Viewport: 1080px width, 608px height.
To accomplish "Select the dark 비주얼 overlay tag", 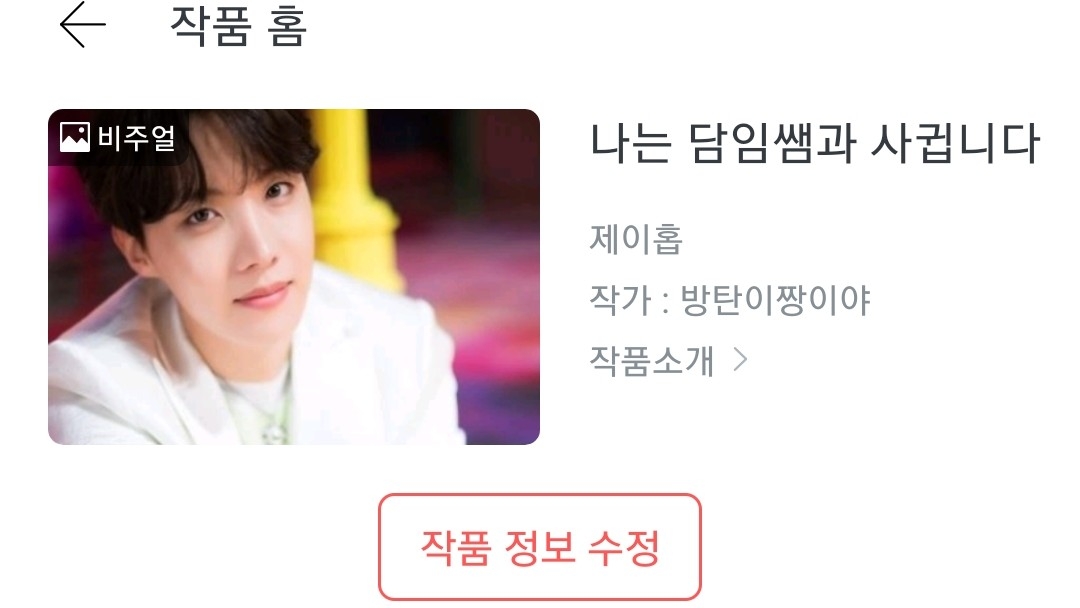I will coord(118,138).
